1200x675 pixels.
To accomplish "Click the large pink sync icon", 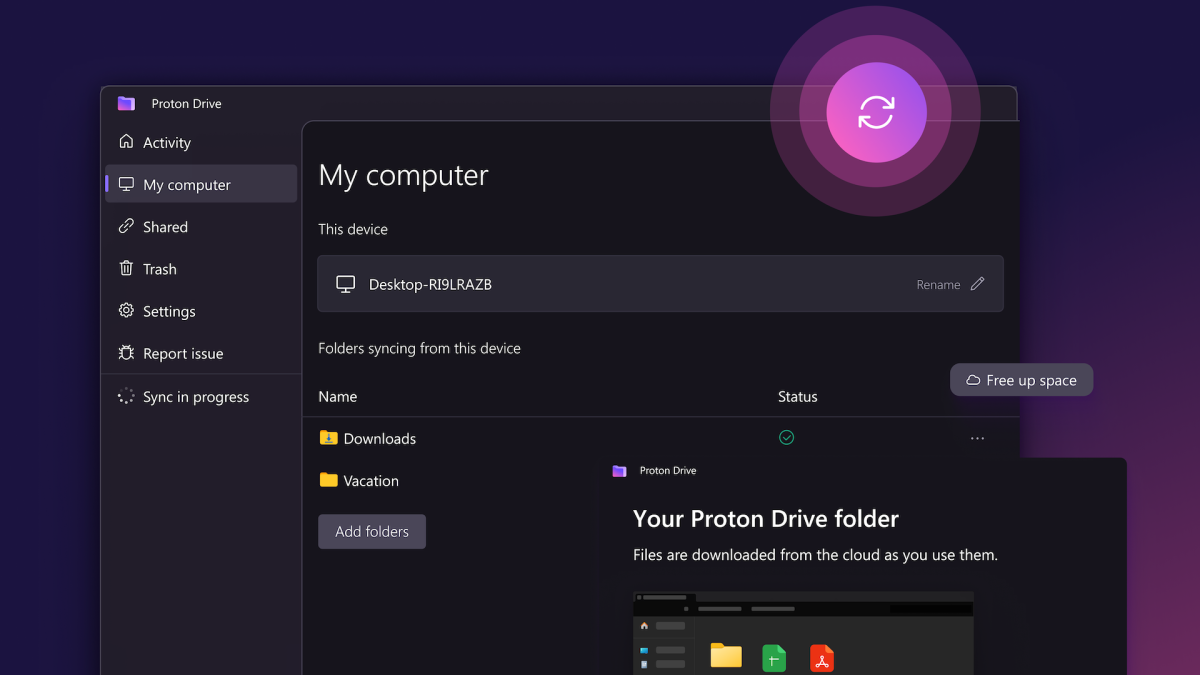I will tap(876, 112).
